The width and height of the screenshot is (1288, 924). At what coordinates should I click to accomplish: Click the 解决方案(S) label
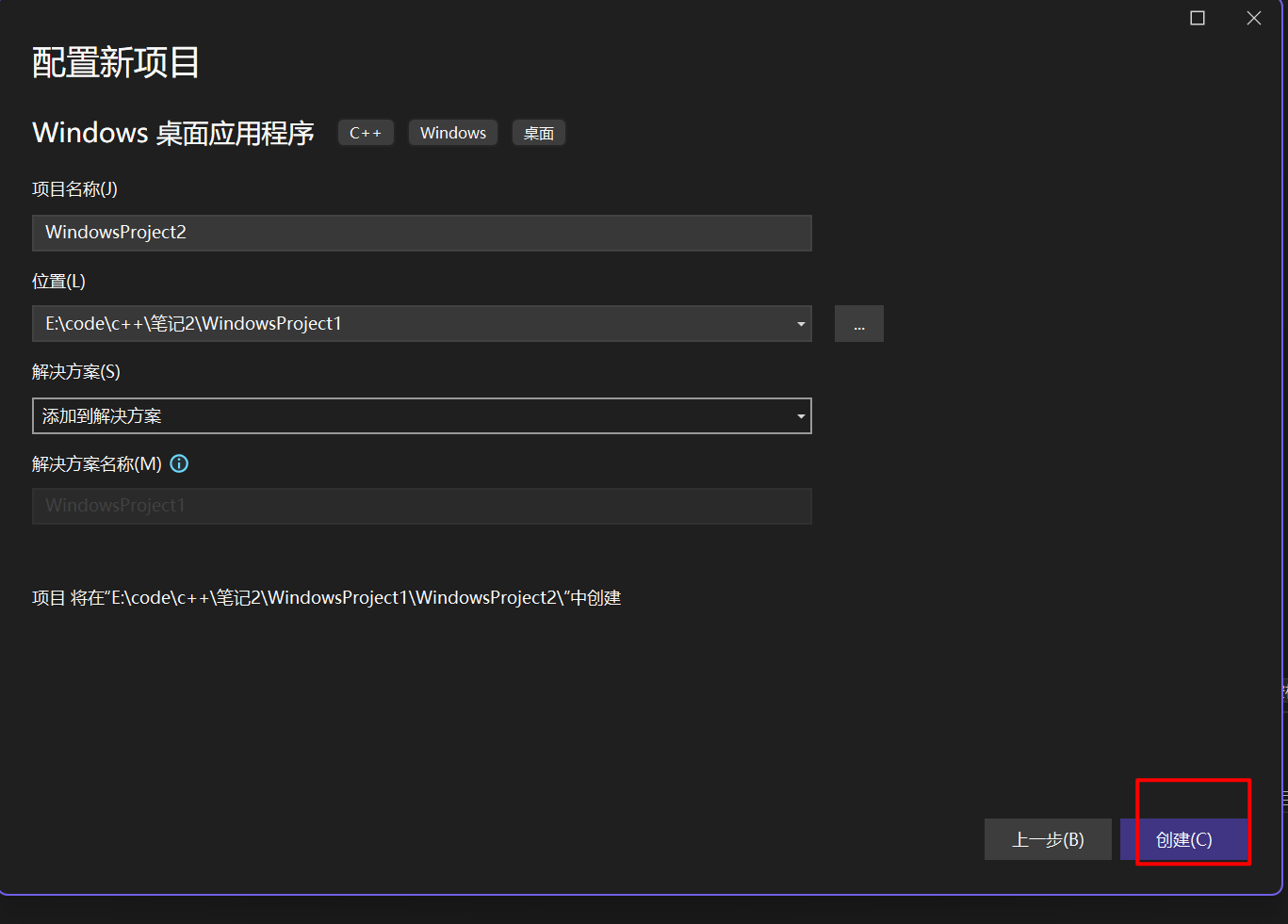click(x=76, y=372)
